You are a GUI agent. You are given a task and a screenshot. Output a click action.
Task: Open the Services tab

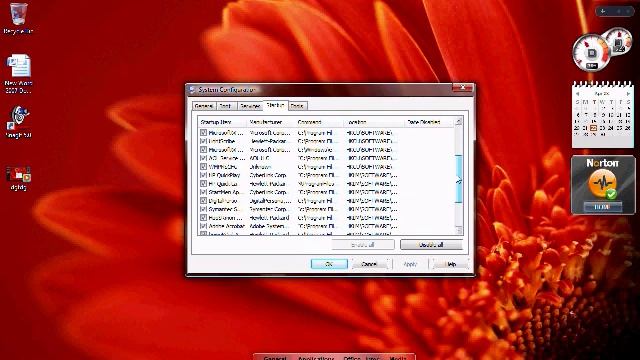pyautogui.click(x=250, y=106)
